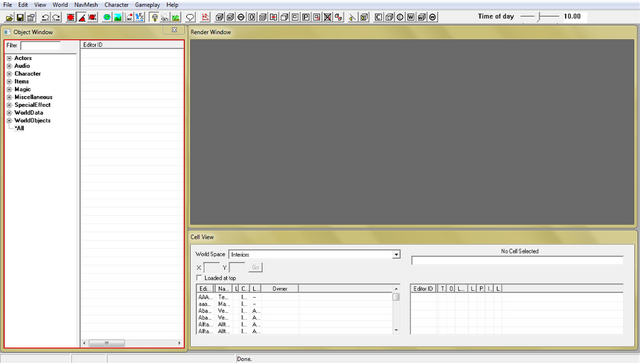Image resolution: width=640 pixels, height=363 pixels.
Task: Expand the Actors tree node
Action: tap(9, 58)
